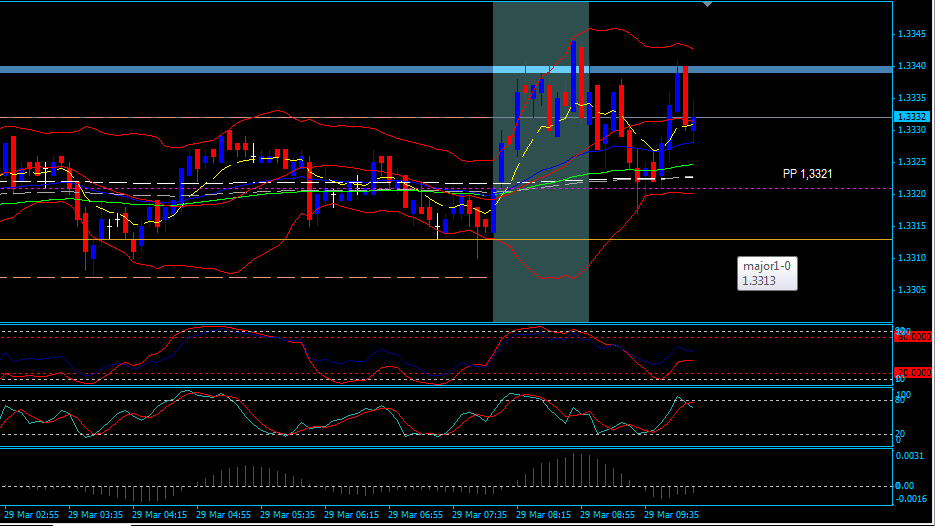Click the 0.0031 histogram scale label
The height and width of the screenshot is (526, 935).
tap(911, 456)
